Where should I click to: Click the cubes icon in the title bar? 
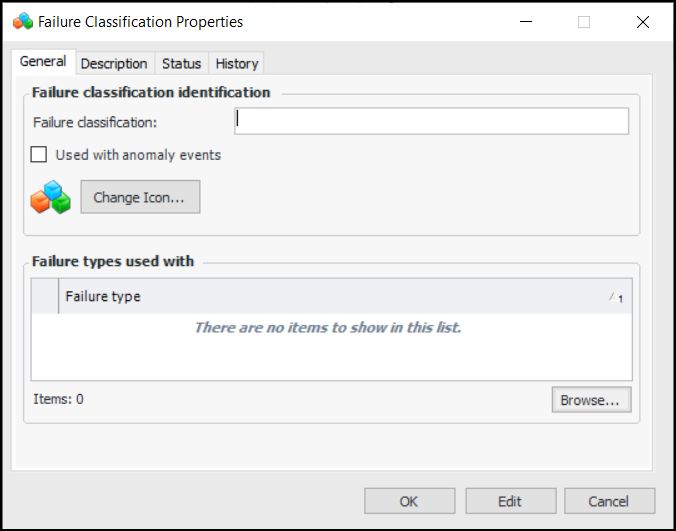(x=22, y=21)
